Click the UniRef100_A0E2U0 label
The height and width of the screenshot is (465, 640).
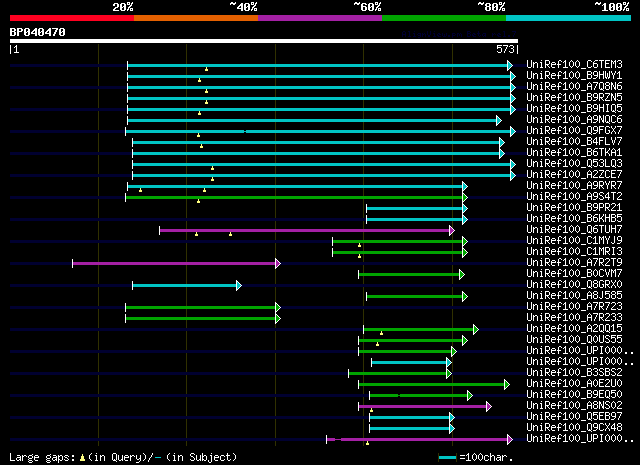tap(574, 384)
